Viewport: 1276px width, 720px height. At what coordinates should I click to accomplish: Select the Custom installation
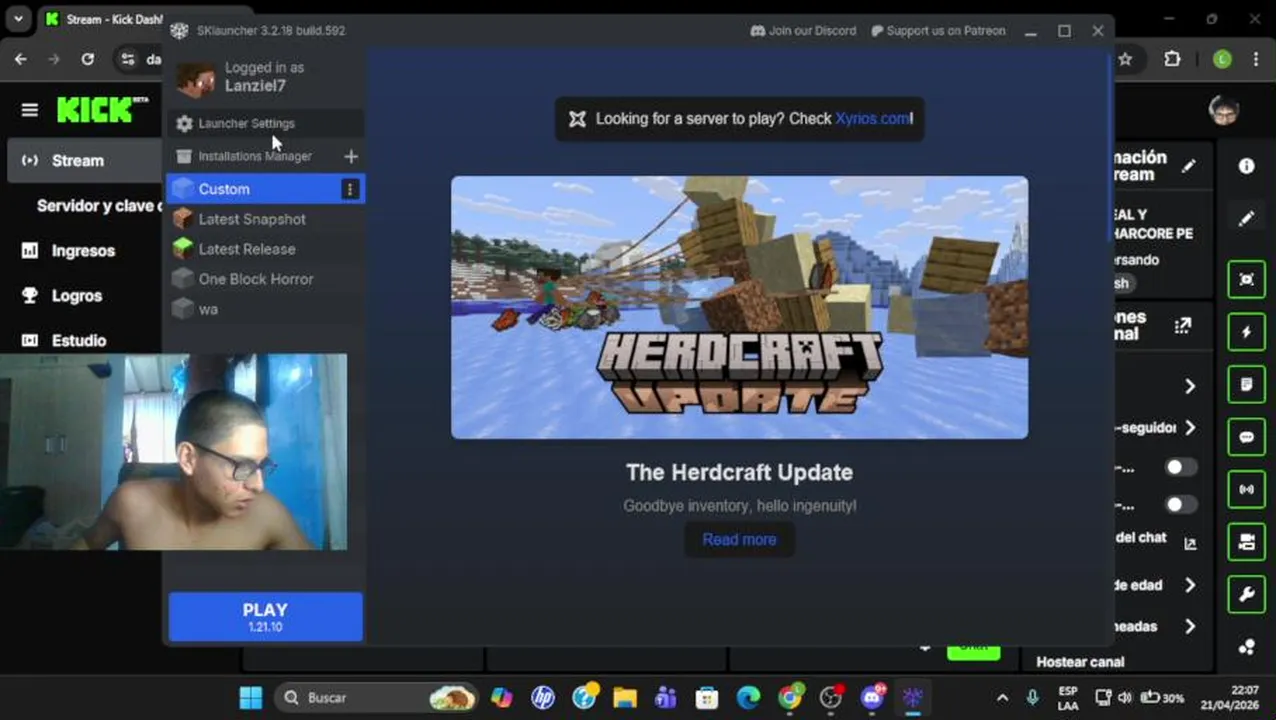[254, 189]
